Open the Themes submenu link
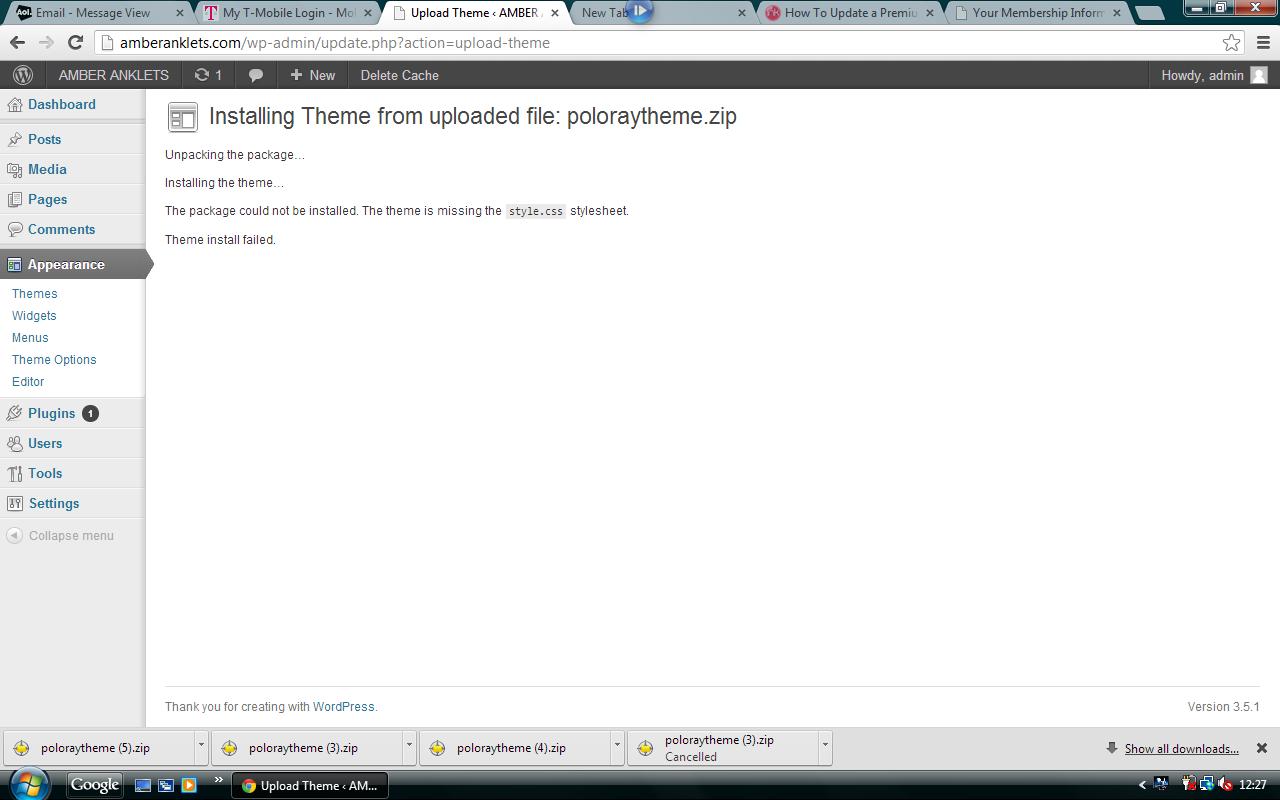The width and height of the screenshot is (1280, 800). coord(34,293)
